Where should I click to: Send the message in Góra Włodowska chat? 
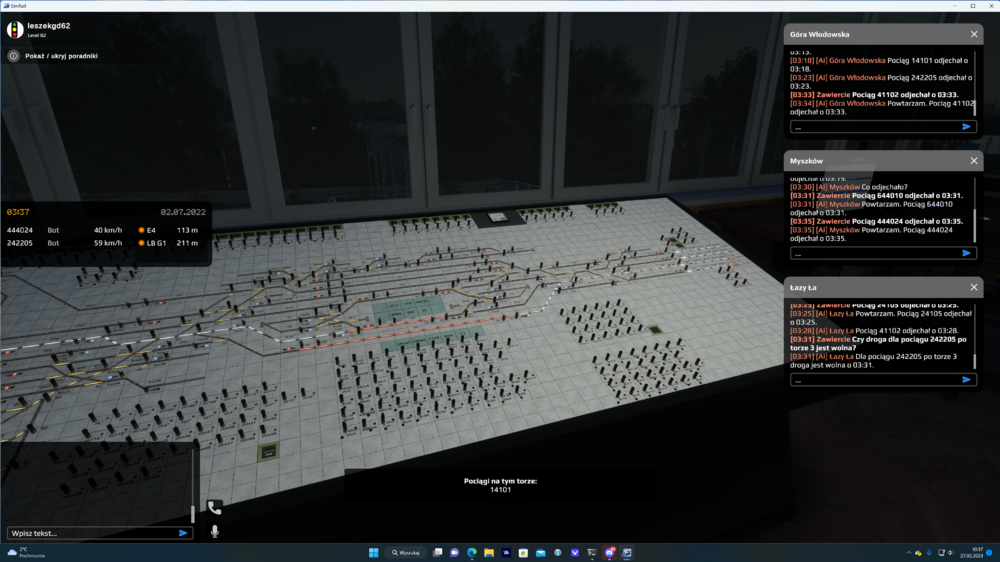pos(967,127)
